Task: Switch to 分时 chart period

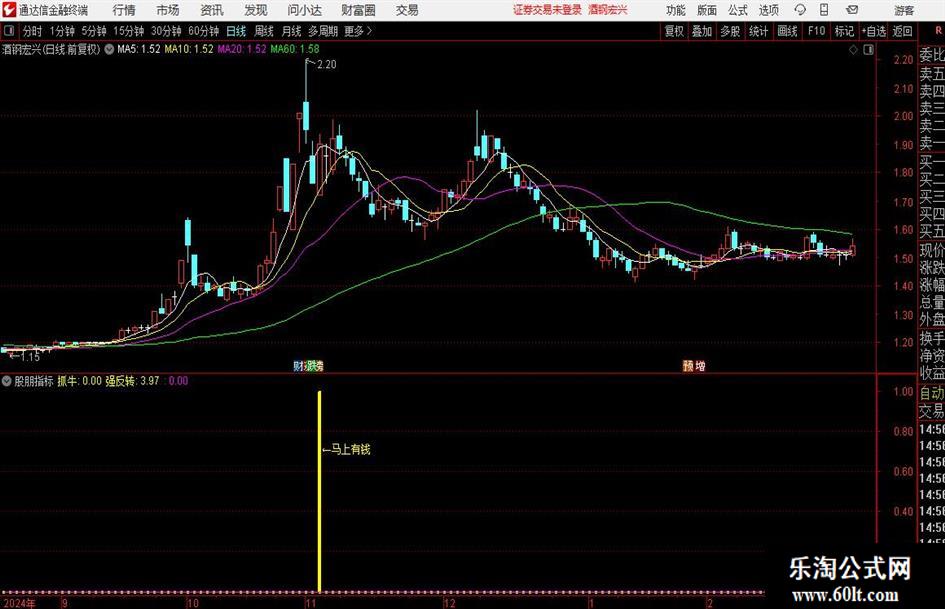Action: (x=32, y=31)
